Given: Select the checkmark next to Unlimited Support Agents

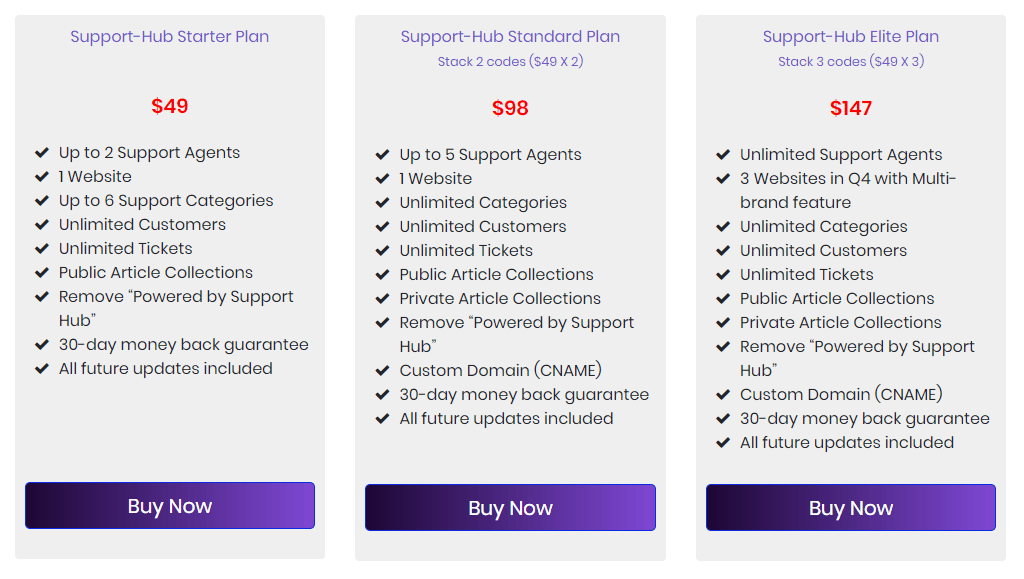Looking at the screenshot, I should [723, 154].
